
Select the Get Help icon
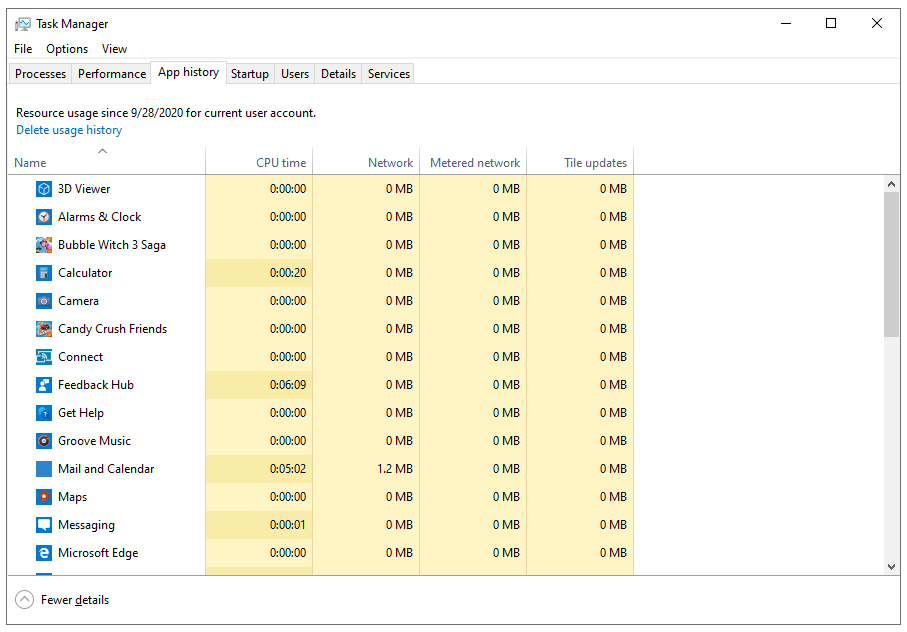click(x=44, y=413)
